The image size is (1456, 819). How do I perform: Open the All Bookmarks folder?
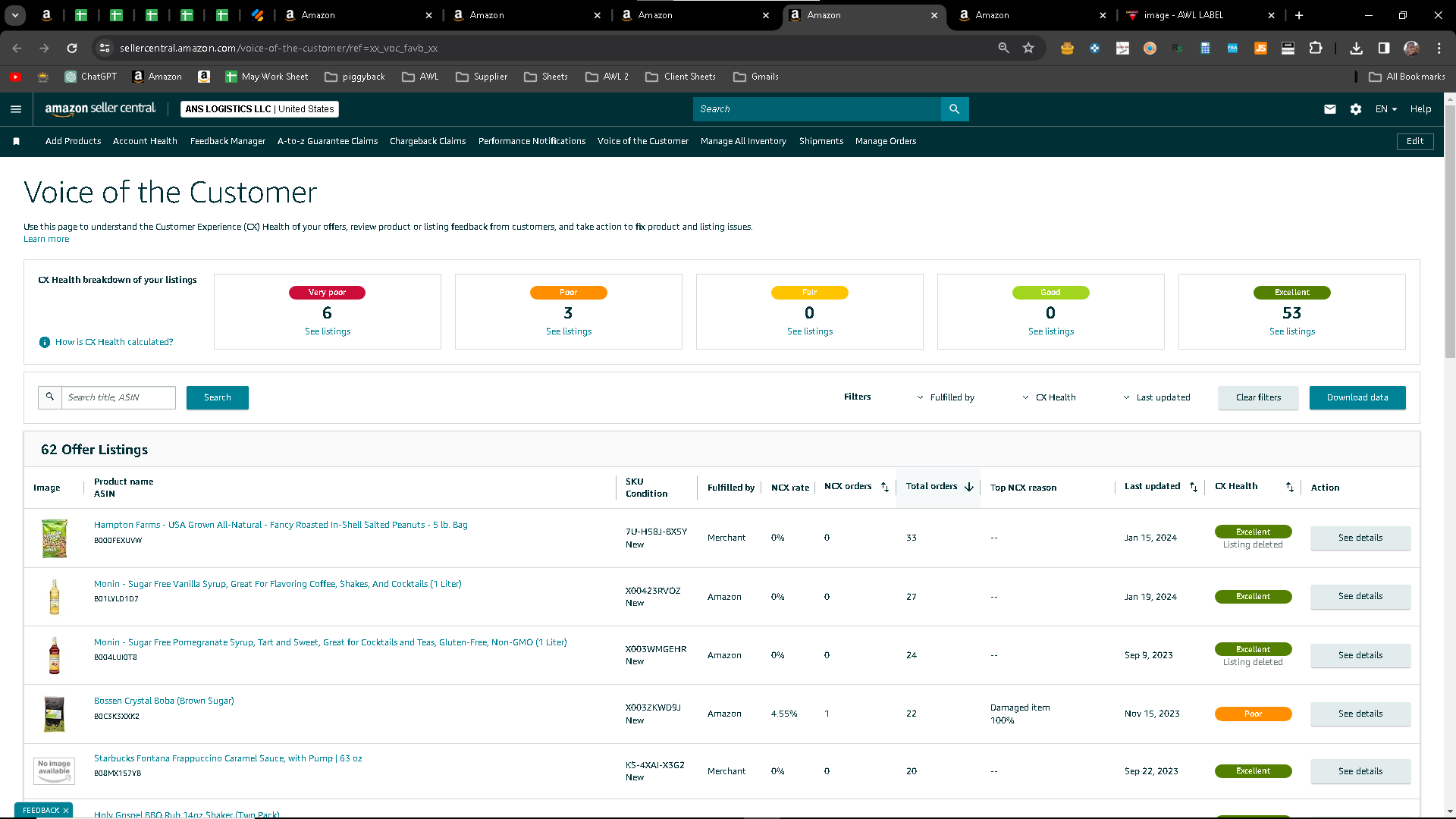click(1407, 77)
